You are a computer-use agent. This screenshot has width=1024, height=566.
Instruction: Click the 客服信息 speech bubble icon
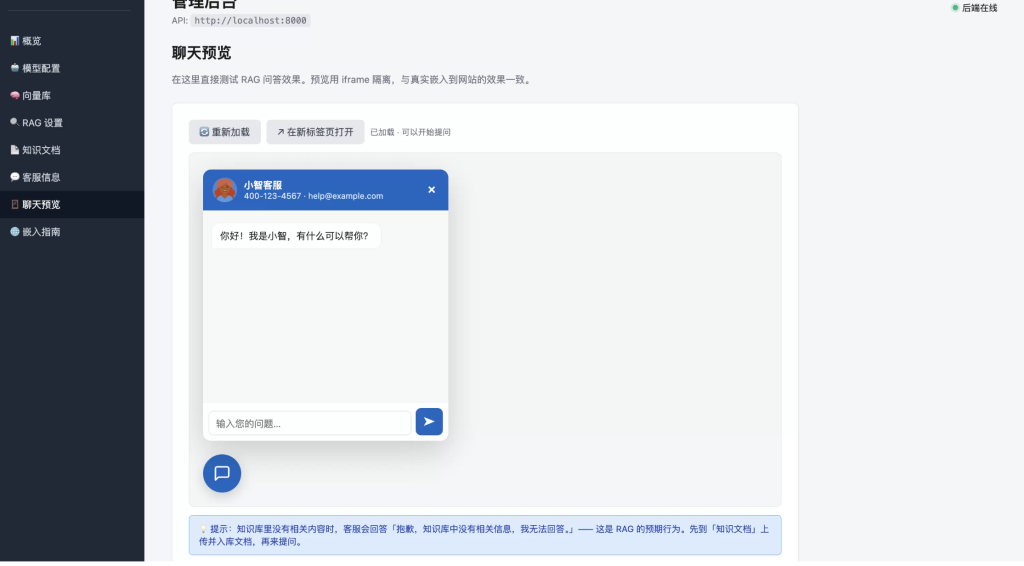pos(14,177)
